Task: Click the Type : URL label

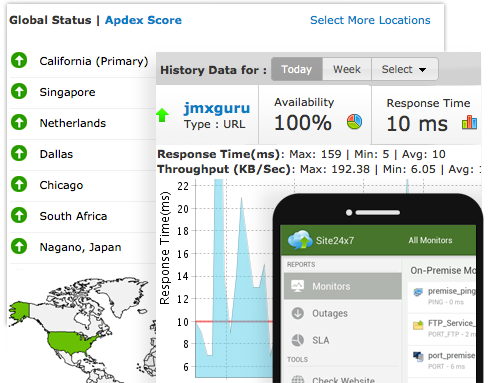Action: 214,124
